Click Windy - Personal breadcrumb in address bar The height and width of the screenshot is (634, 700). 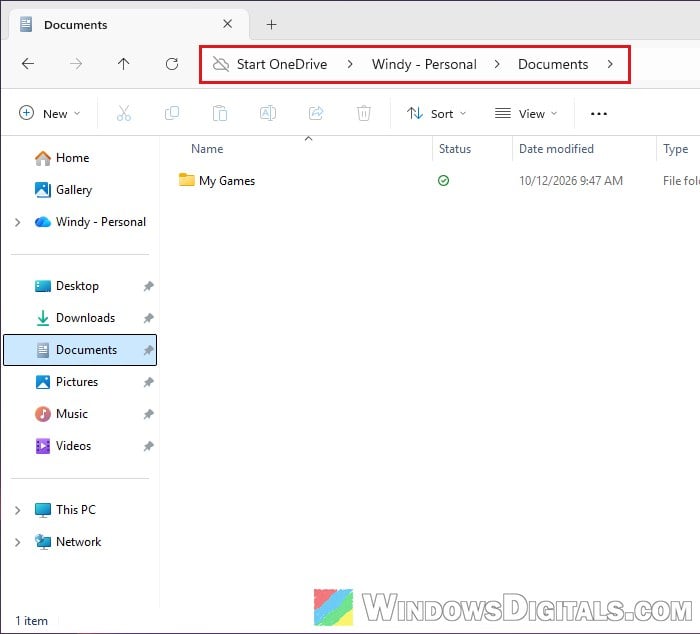424,64
